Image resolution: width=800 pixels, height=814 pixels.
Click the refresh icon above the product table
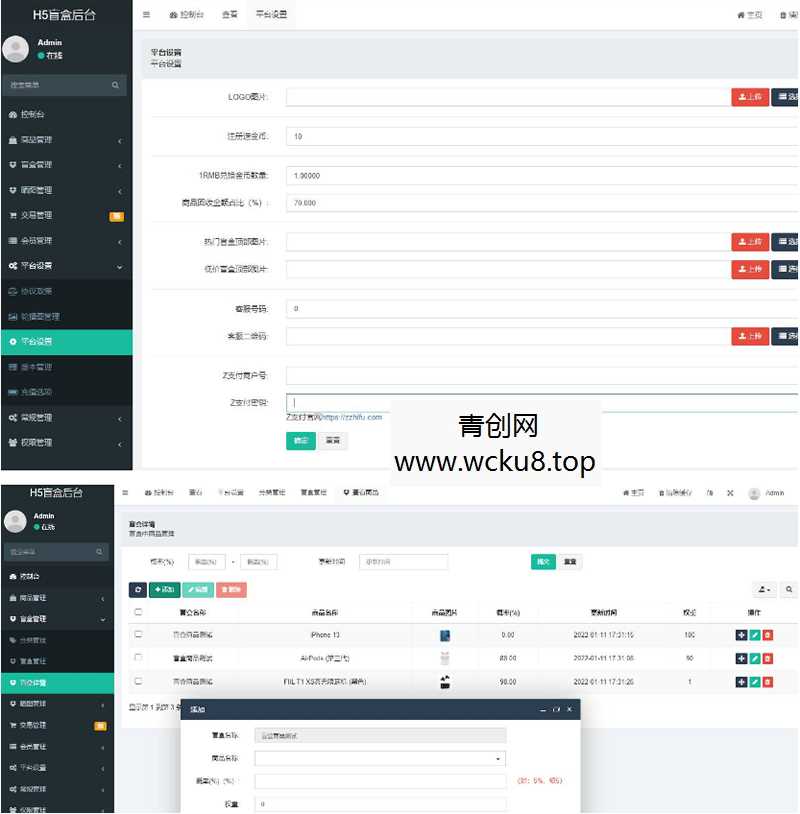point(137,588)
